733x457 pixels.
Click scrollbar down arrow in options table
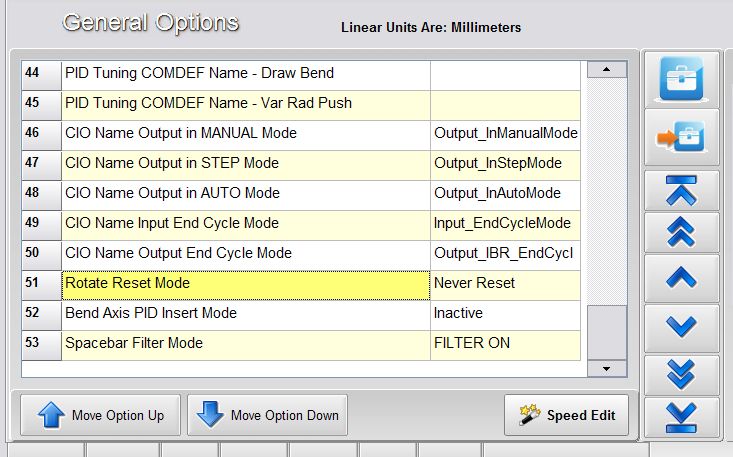[x=605, y=369]
